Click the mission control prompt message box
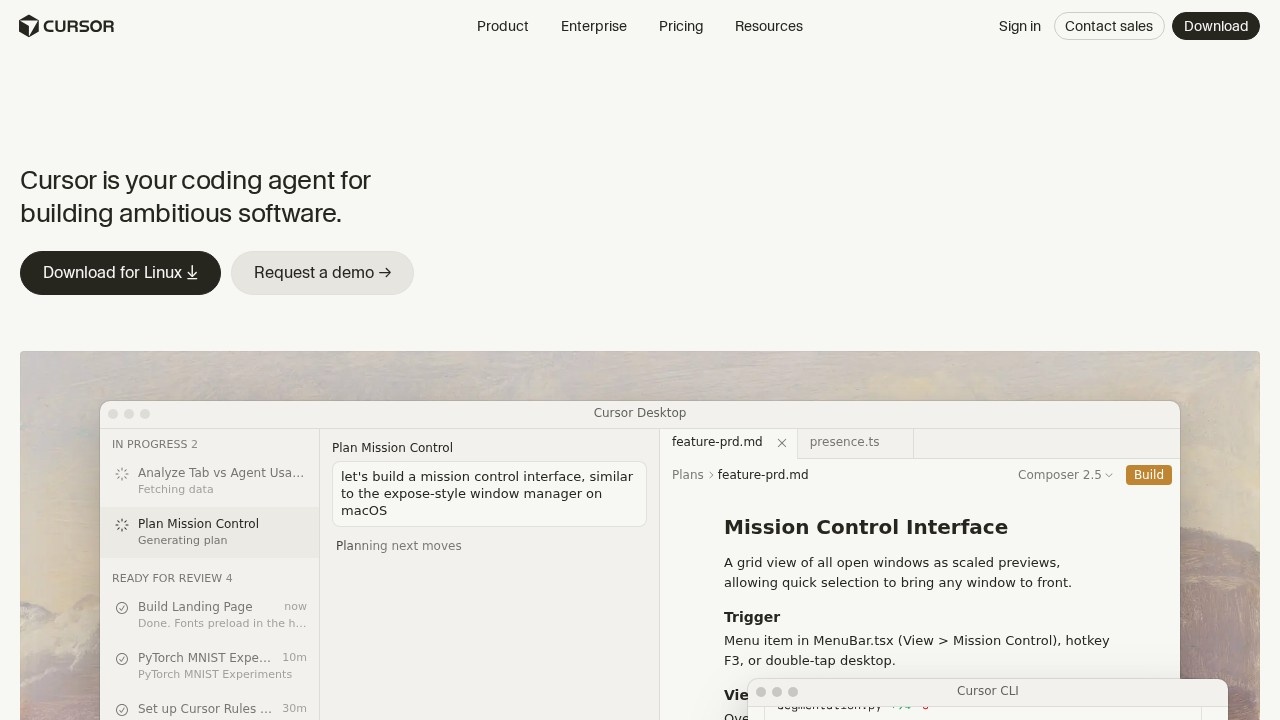 click(489, 494)
